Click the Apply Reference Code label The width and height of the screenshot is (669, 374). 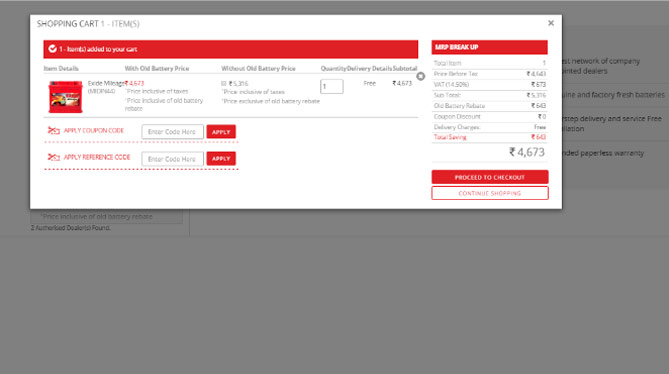97,157
